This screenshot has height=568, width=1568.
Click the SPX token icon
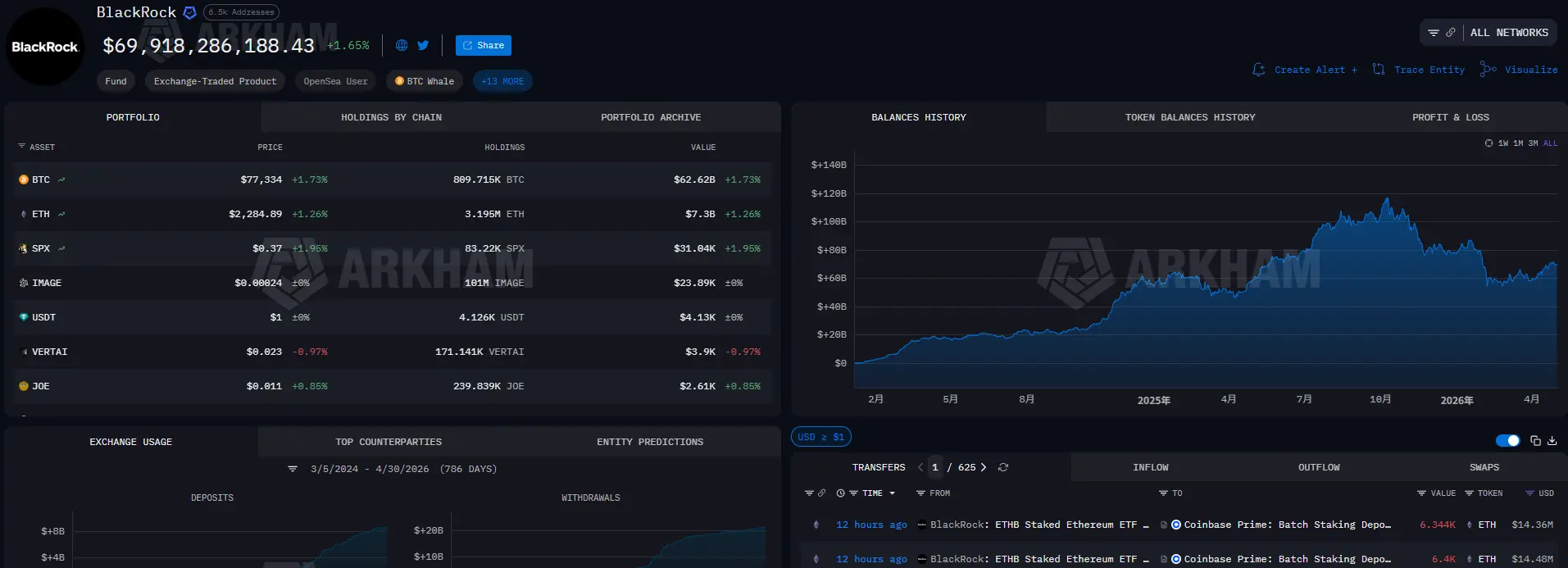(x=24, y=248)
